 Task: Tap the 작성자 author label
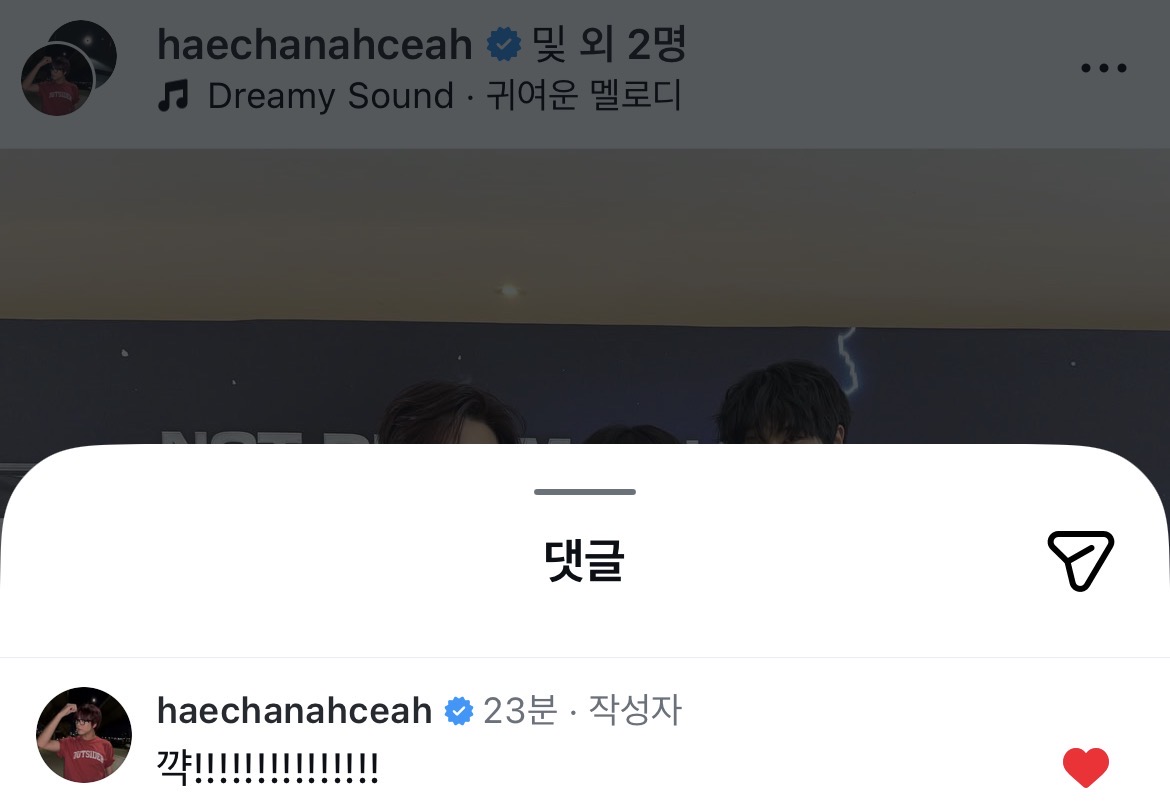[x=635, y=711]
